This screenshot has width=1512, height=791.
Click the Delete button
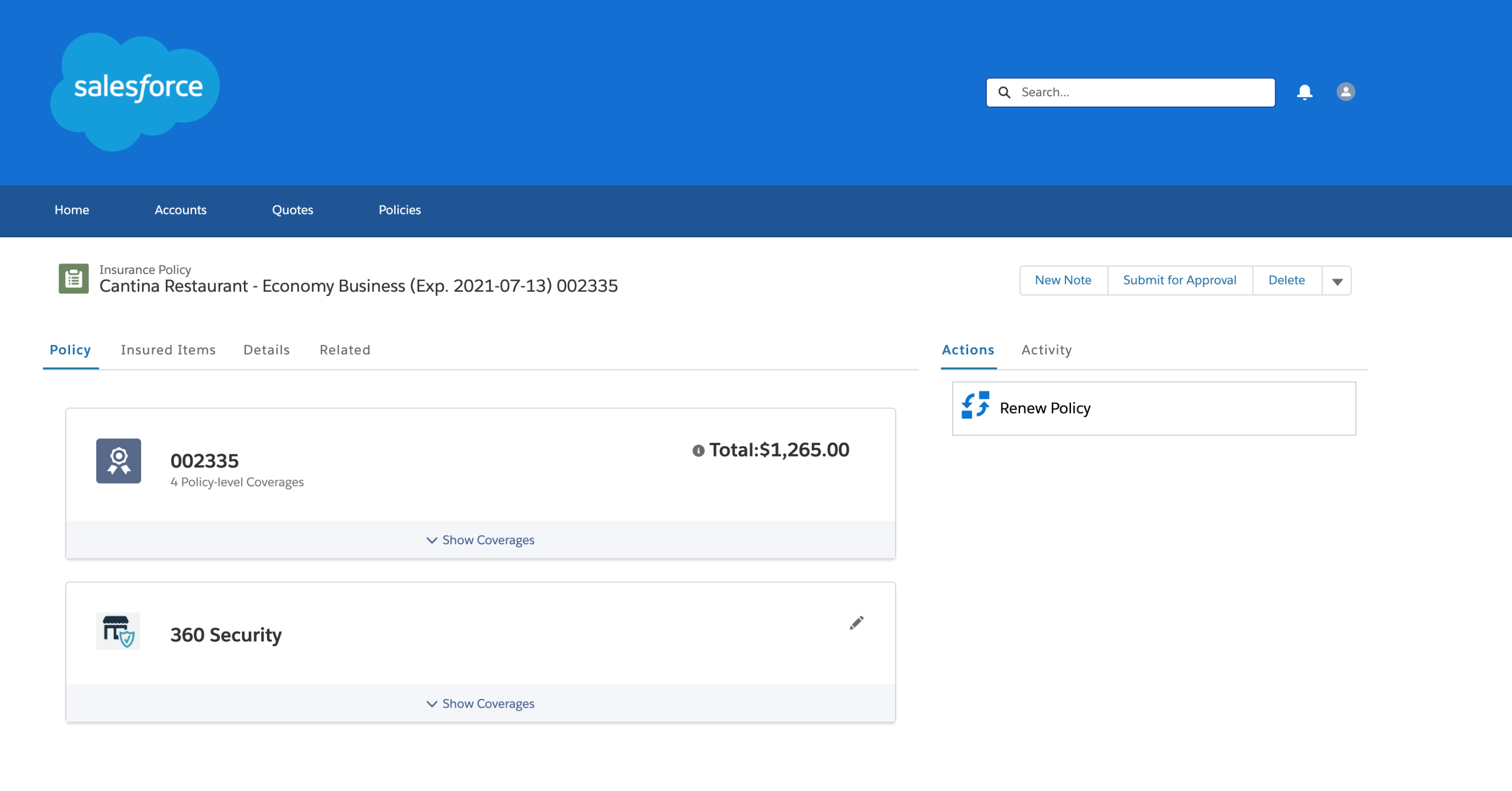pyautogui.click(x=1287, y=281)
